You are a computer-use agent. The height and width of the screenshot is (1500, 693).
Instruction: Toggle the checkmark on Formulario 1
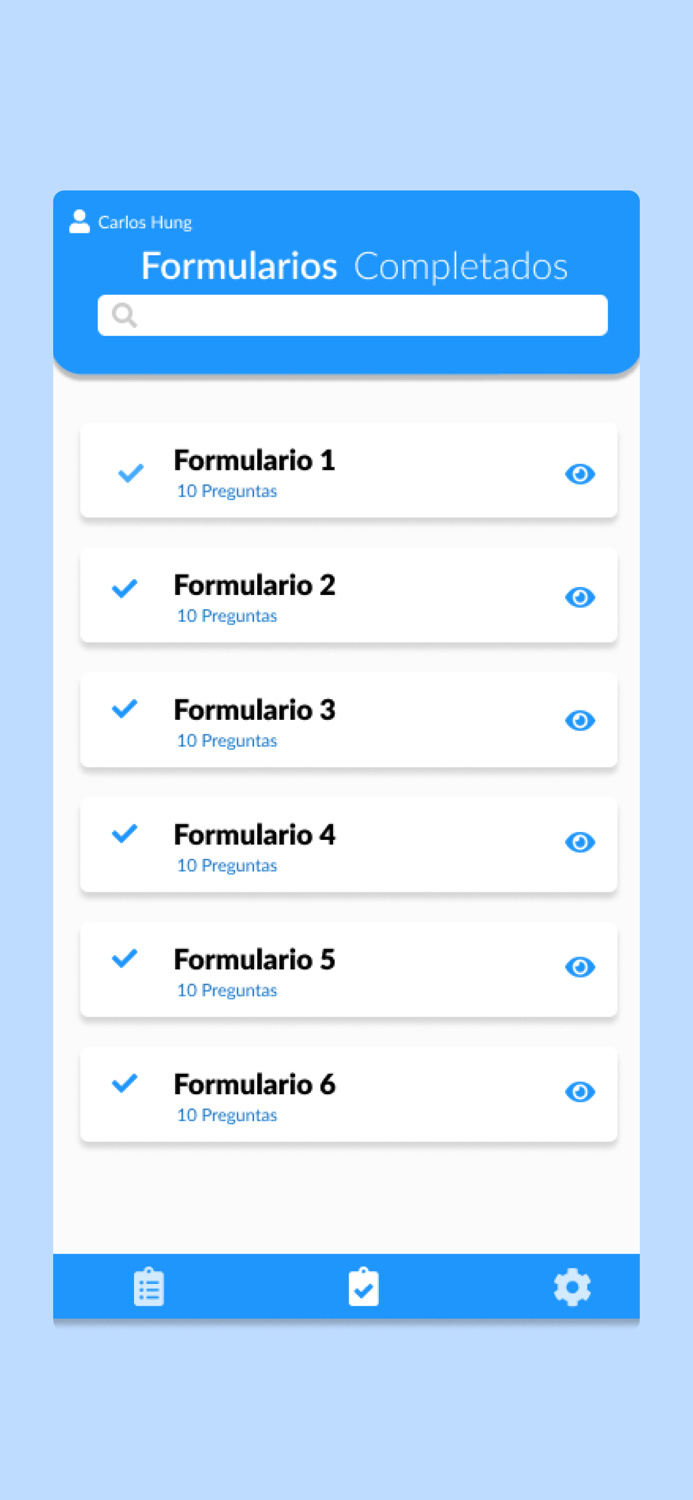tap(129, 472)
